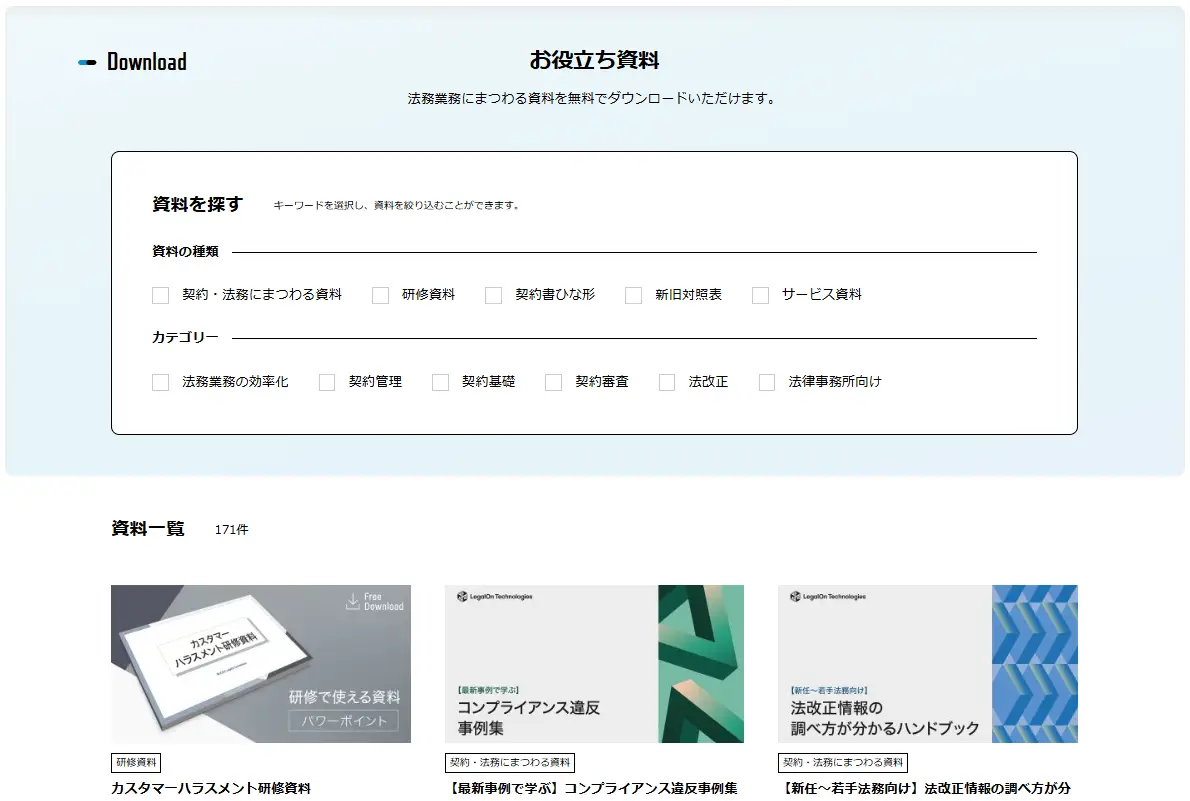The image size is (1190, 801).
Task: Toggle the 法務業務の効率化 category filter
Action: coord(160,381)
